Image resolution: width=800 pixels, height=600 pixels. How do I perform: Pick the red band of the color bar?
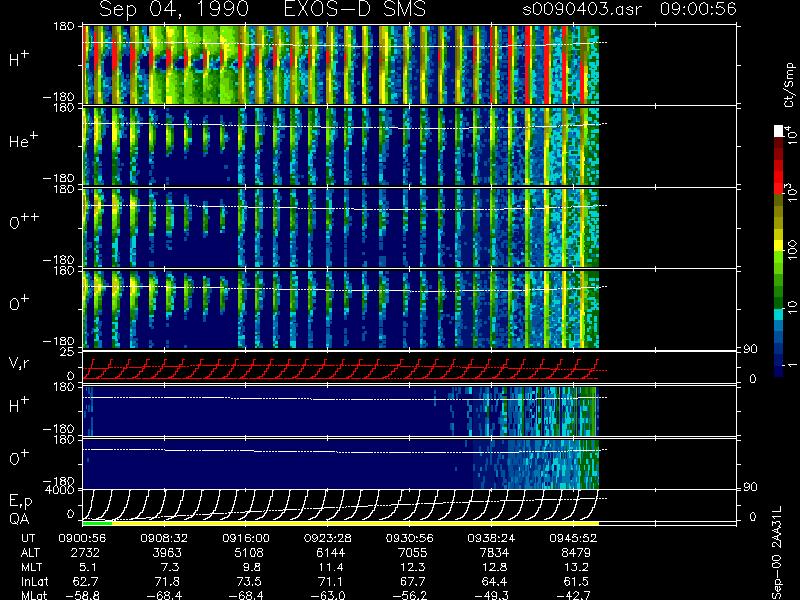click(779, 176)
